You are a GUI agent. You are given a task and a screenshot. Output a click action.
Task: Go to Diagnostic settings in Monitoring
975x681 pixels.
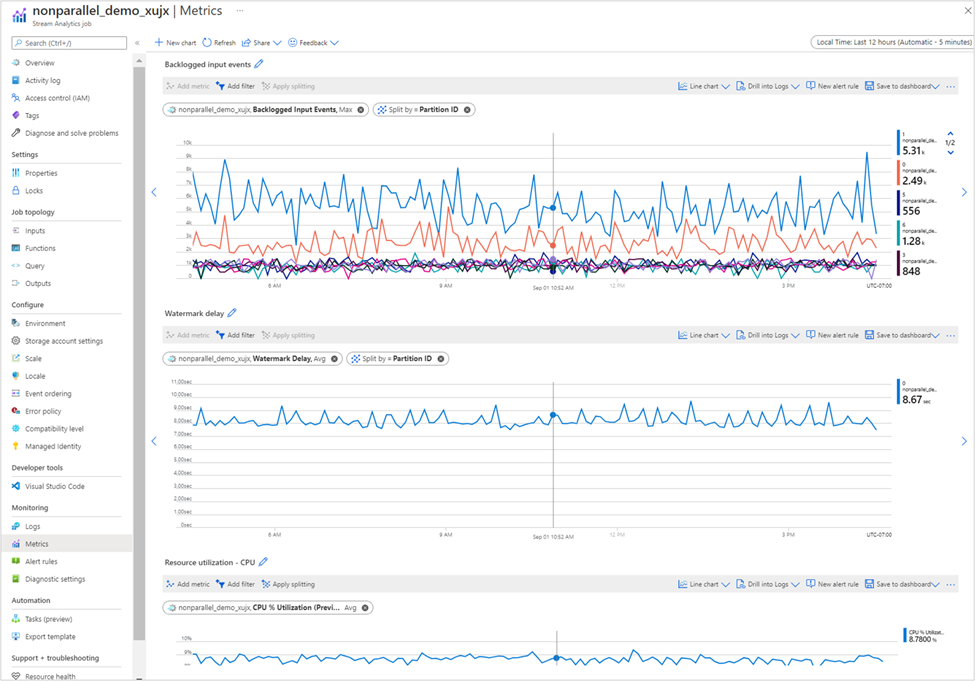tap(55, 579)
